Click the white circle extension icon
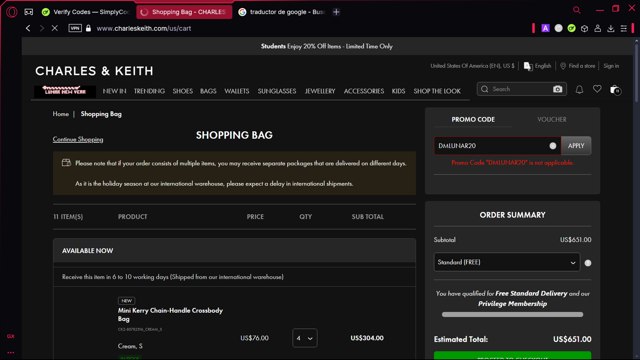Image resolution: width=640 pixels, height=360 pixels. click(x=558, y=28)
